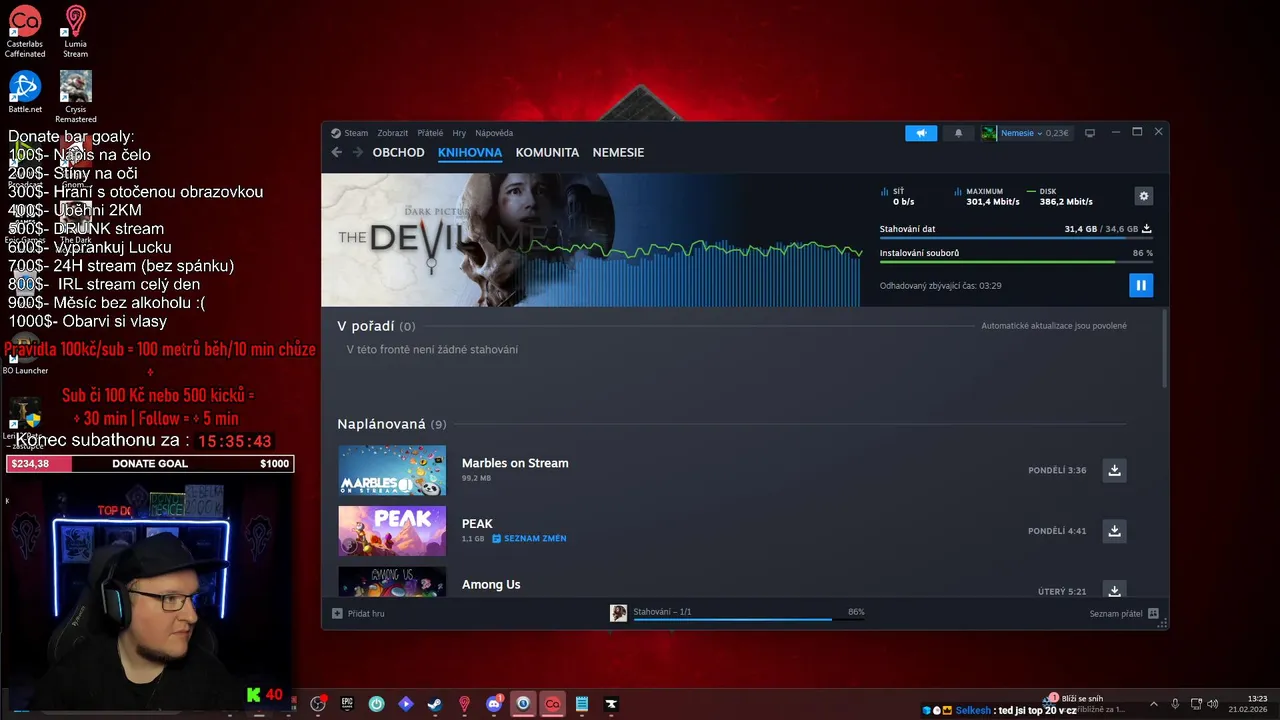
Task: Open the Hry menu
Action: [x=459, y=133]
